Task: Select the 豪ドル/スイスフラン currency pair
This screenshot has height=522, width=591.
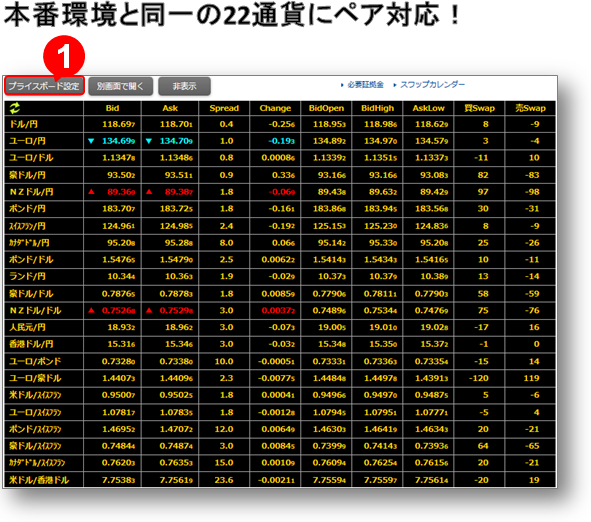Action: pyautogui.click(x=35, y=446)
